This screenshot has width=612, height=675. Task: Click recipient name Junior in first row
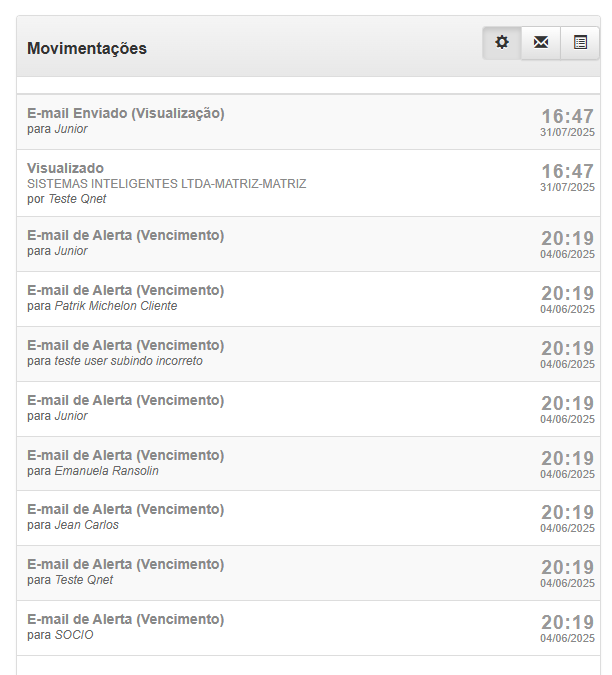tap(71, 129)
